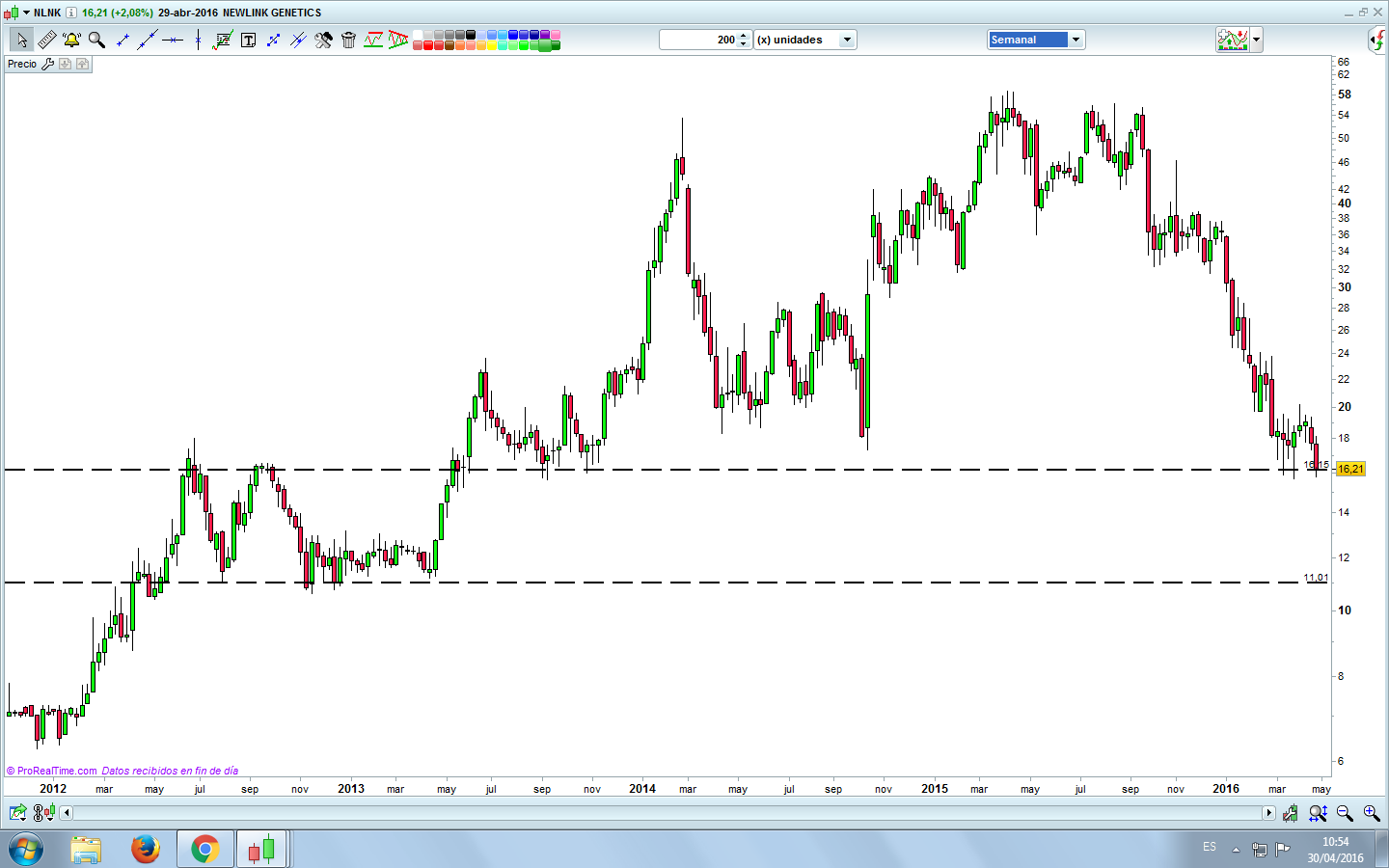Select the magnifying glass zoom tool
The height and width of the screenshot is (868, 1389).
tap(96, 40)
